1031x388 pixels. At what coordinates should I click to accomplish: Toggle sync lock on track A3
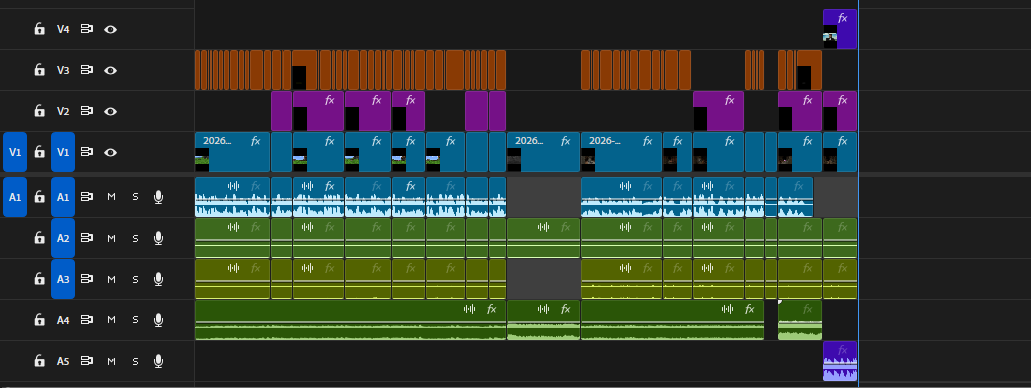87,279
